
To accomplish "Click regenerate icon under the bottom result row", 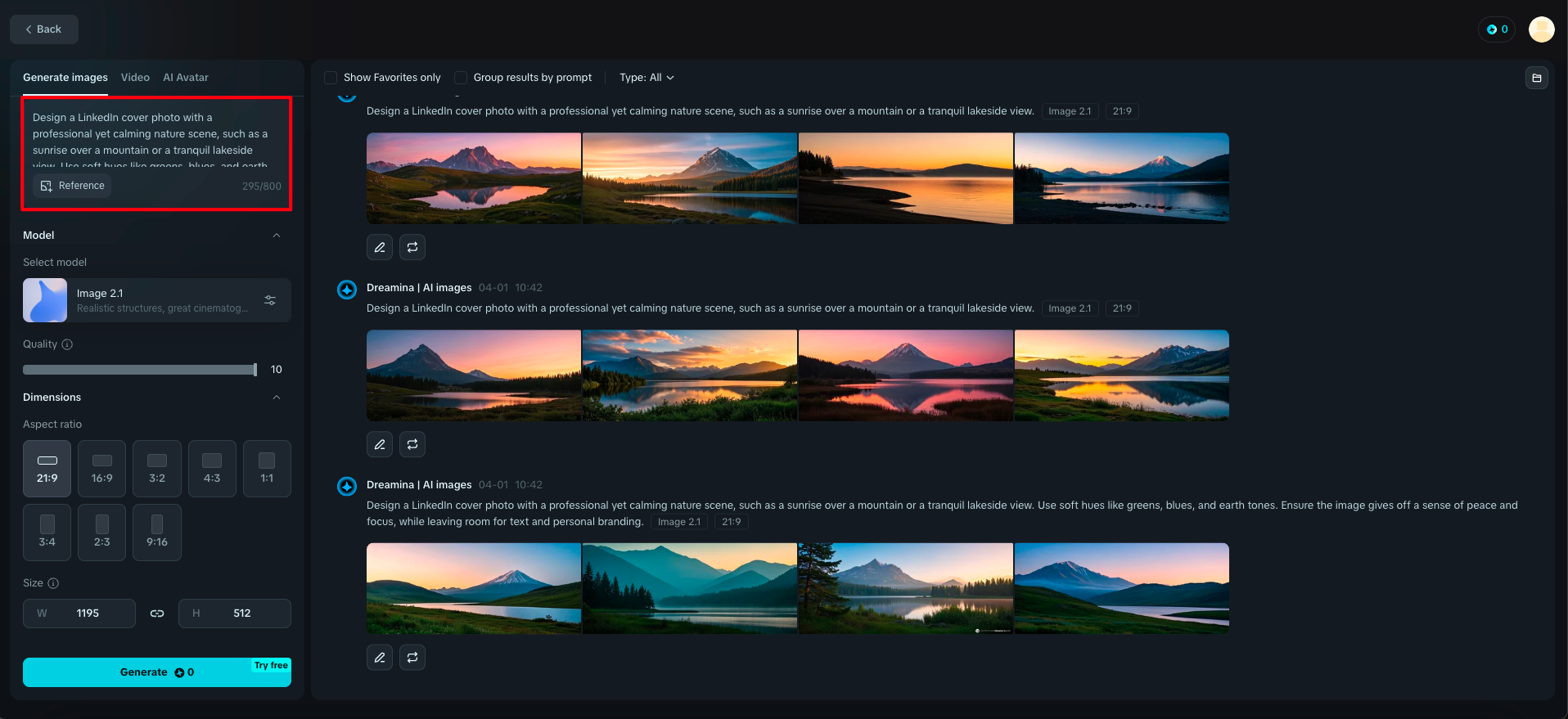I will (412, 658).
